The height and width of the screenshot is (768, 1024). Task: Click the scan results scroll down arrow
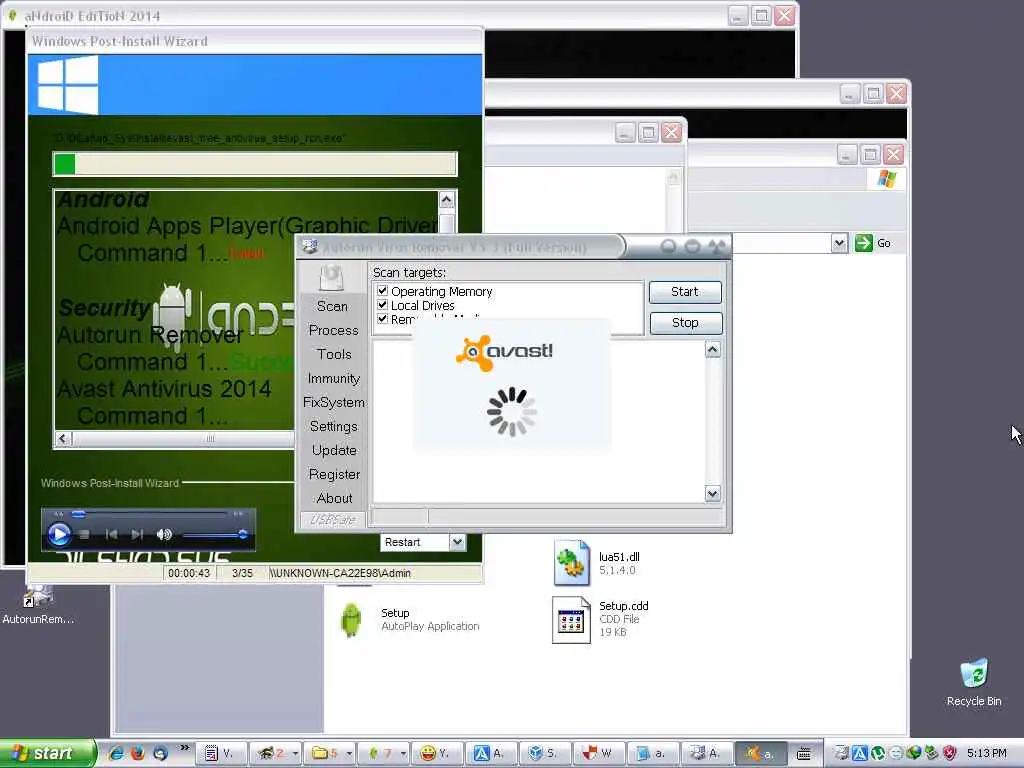point(712,494)
